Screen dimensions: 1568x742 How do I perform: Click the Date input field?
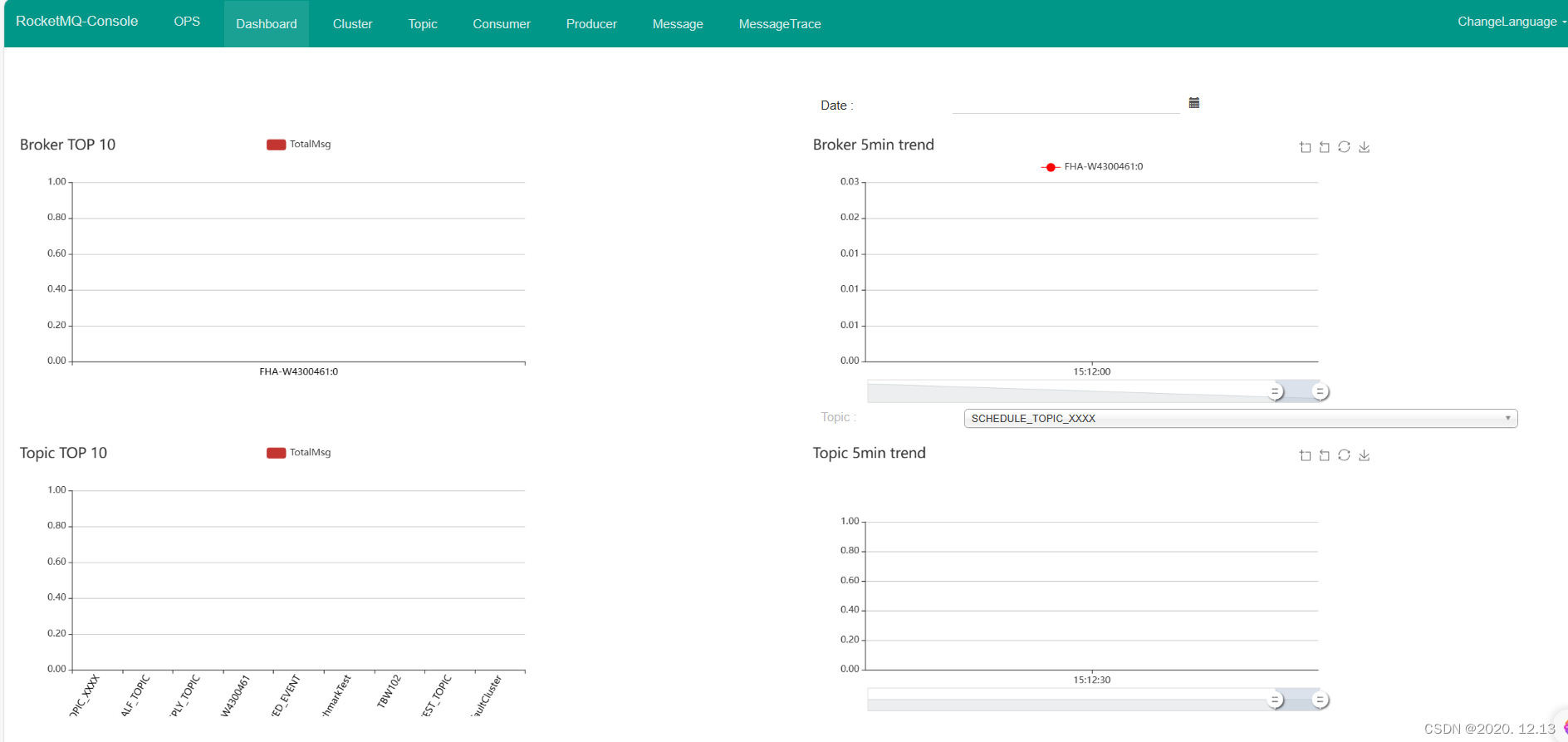[1066, 104]
